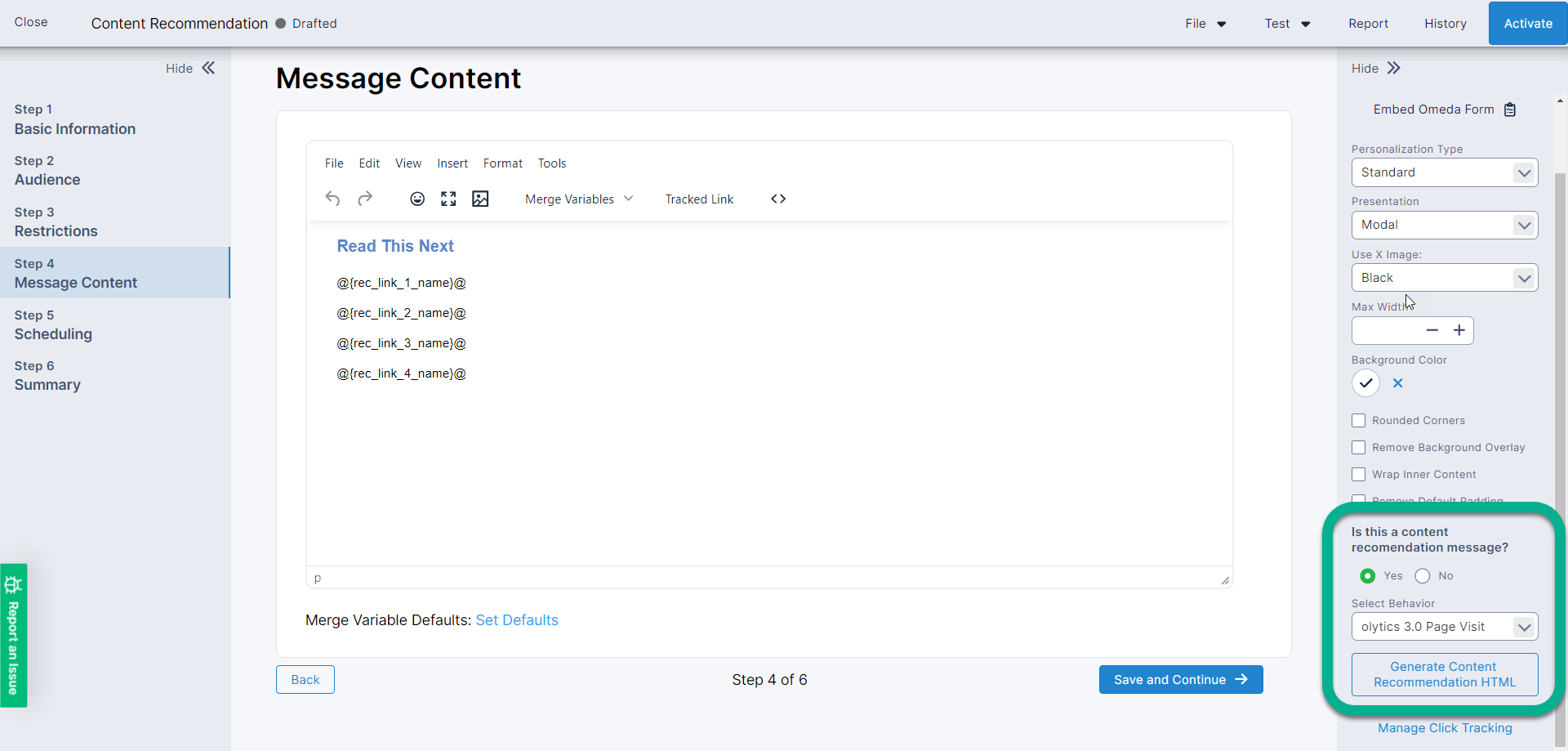Open the Format menu in editor
This screenshot has height=751, width=1568.
tap(502, 163)
